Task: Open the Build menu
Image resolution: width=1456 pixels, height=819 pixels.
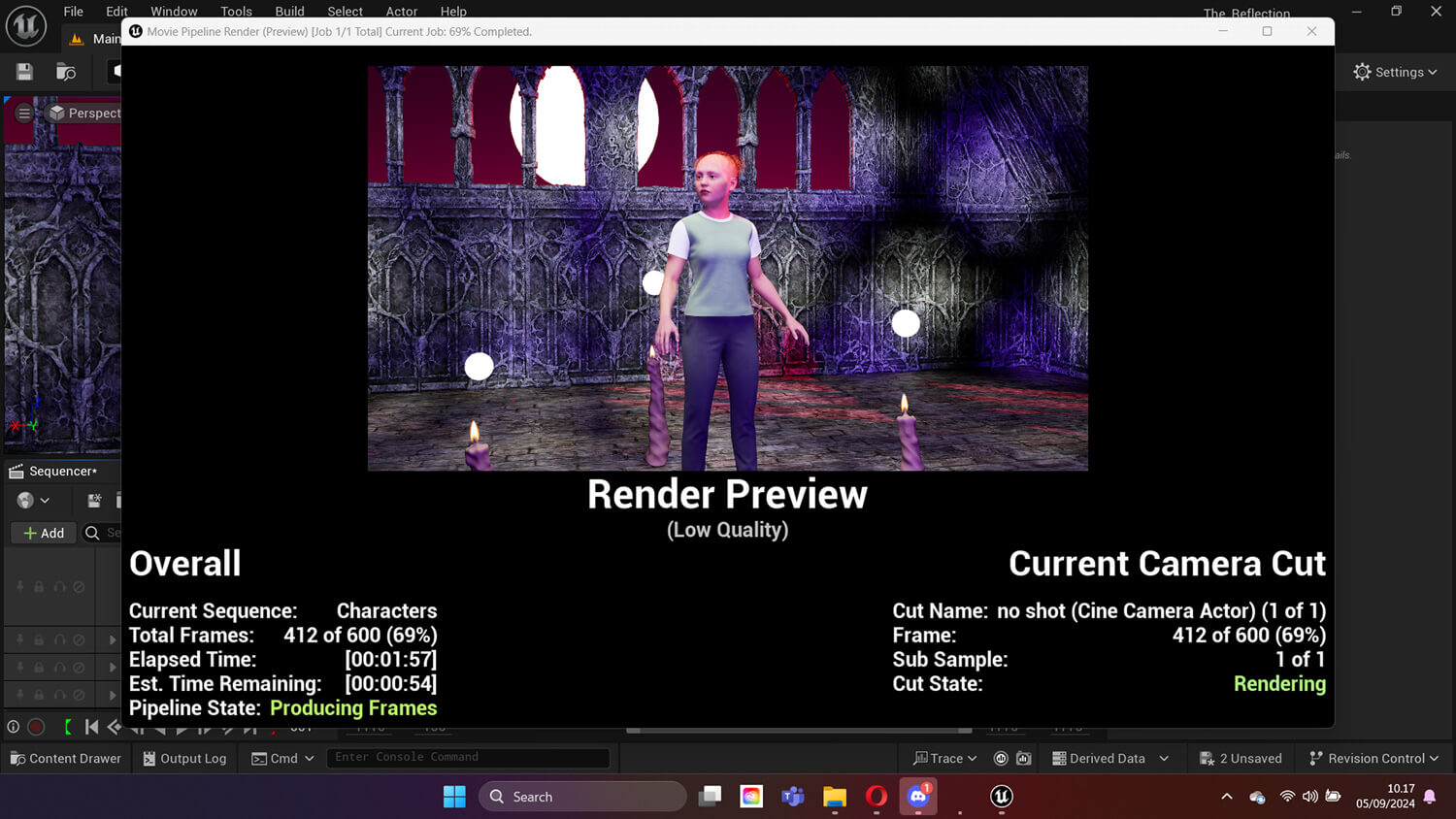Action: click(289, 12)
